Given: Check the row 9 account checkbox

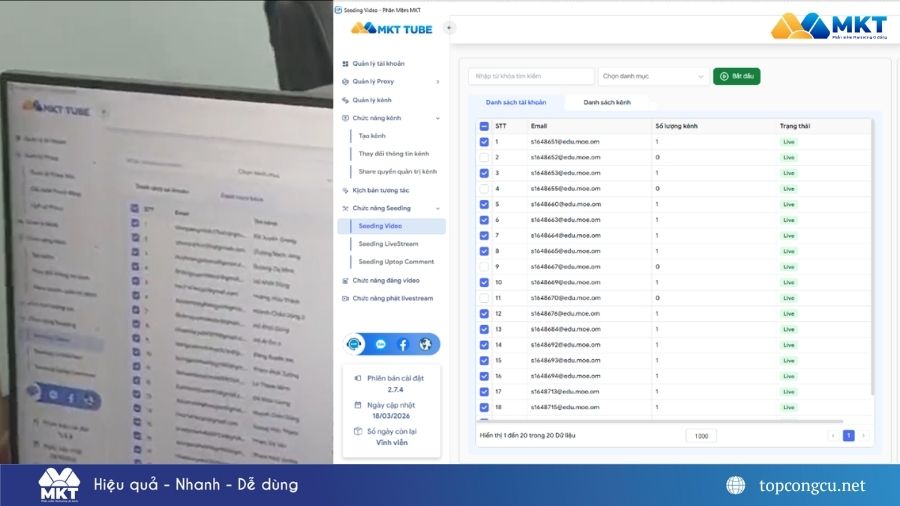Looking at the screenshot, I should [x=484, y=267].
